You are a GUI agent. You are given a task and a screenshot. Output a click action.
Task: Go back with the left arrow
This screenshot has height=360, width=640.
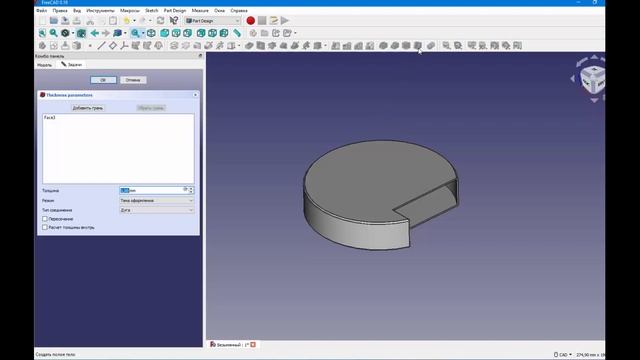[95, 33]
